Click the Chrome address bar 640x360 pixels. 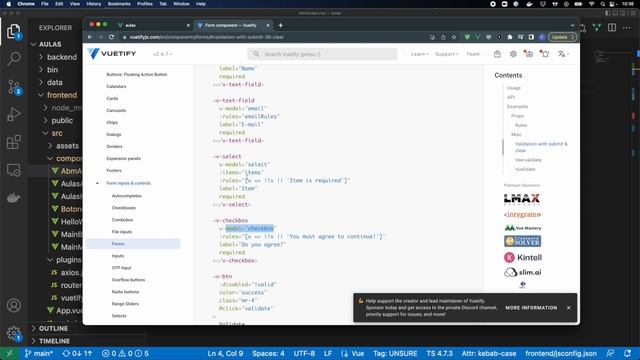coord(278,37)
